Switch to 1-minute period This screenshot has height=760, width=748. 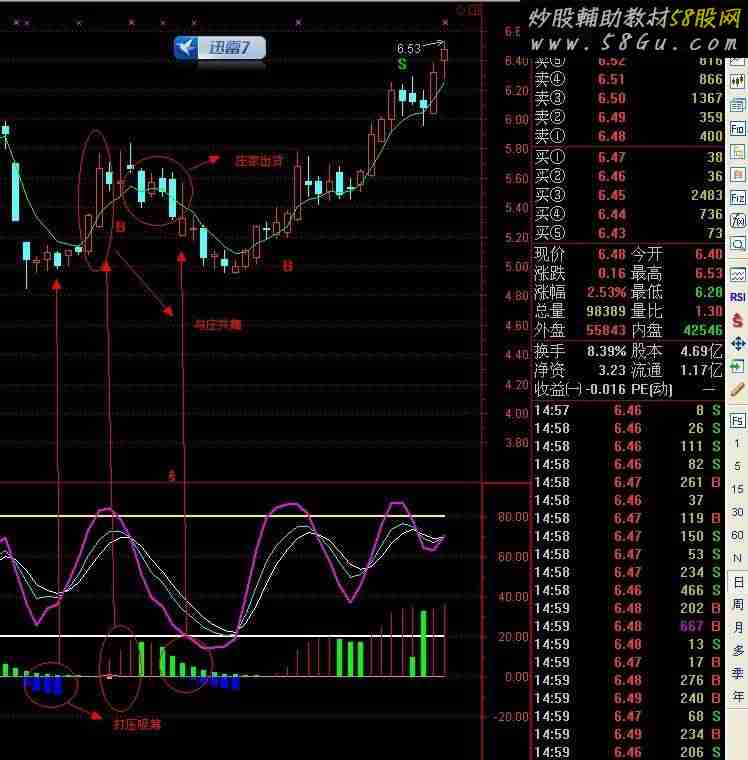(x=737, y=443)
